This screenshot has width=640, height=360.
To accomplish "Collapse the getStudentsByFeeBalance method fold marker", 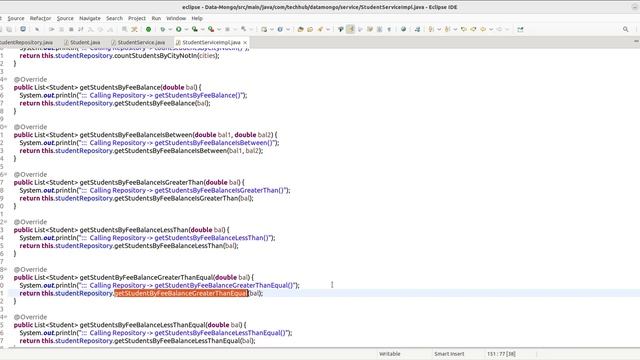I will click(x=5, y=79).
